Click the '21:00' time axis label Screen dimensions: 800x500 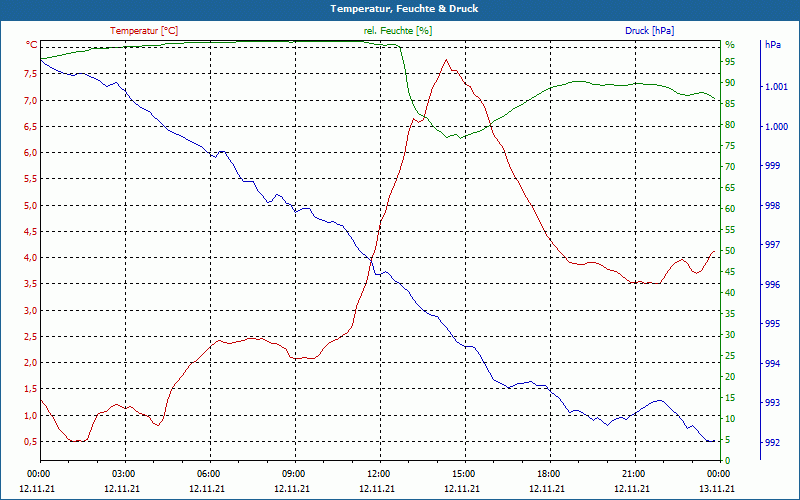pos(633,474)
